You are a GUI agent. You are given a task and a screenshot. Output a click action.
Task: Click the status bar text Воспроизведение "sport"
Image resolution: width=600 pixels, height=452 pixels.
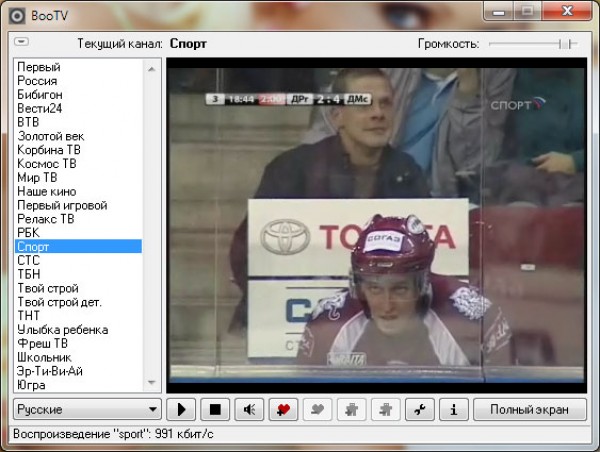click(x=113, y=434)
